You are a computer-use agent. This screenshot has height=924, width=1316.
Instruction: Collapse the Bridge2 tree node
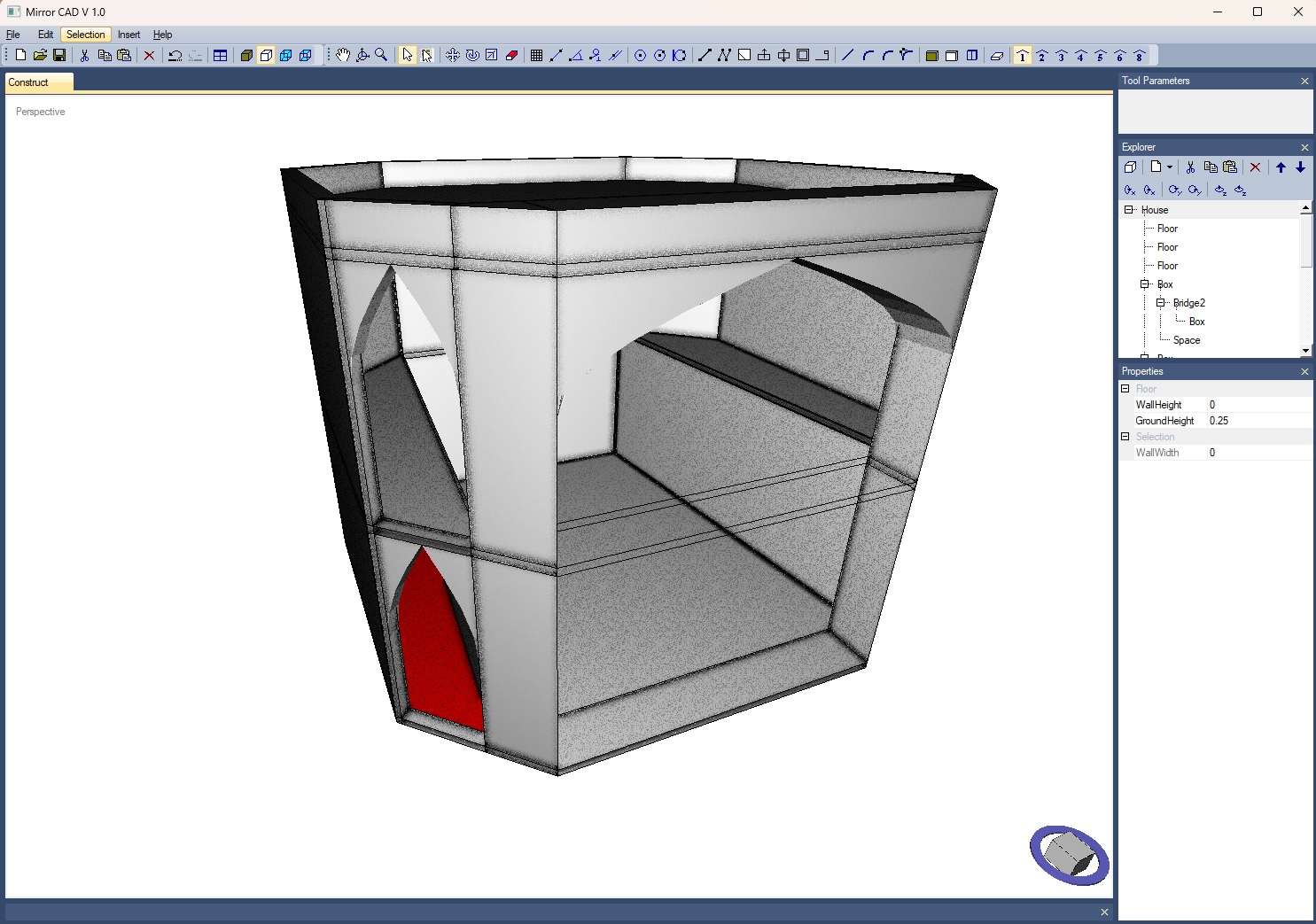point(1161,303)
